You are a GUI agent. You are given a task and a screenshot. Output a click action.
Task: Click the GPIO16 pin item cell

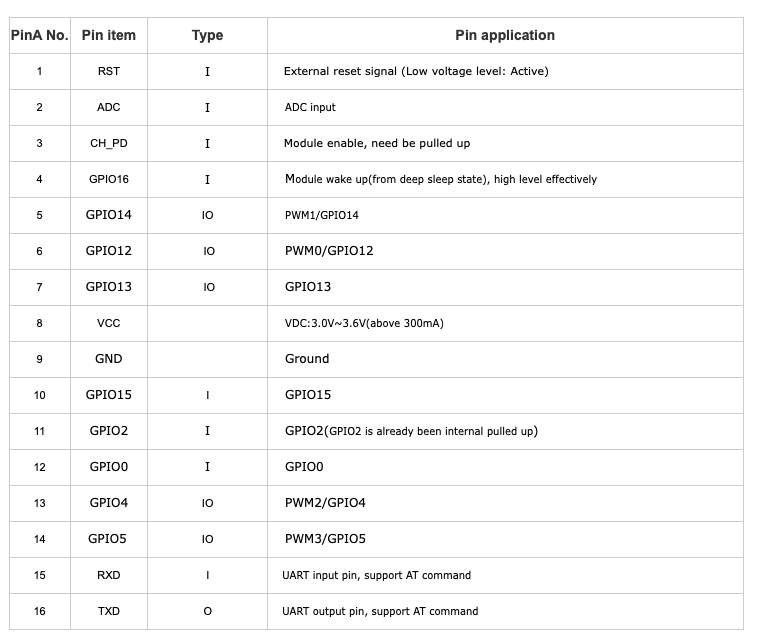pyautogui.click(x=108, y=179)
